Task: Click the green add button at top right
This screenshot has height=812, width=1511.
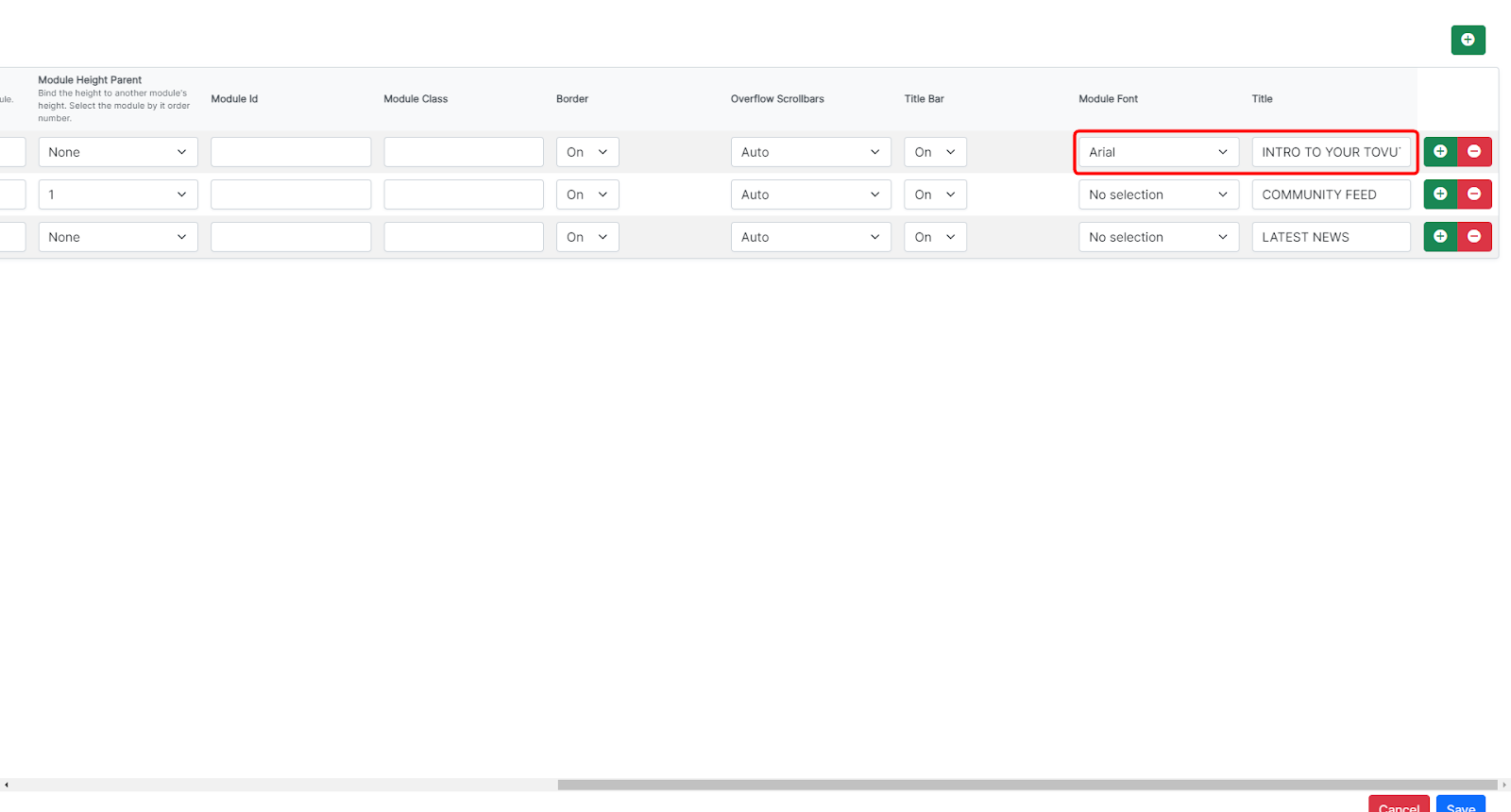Action: [1468, 40]
